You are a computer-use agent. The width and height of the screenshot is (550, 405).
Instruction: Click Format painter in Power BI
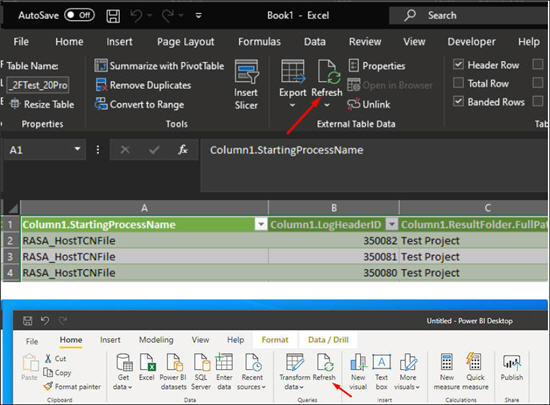(72, 386)
